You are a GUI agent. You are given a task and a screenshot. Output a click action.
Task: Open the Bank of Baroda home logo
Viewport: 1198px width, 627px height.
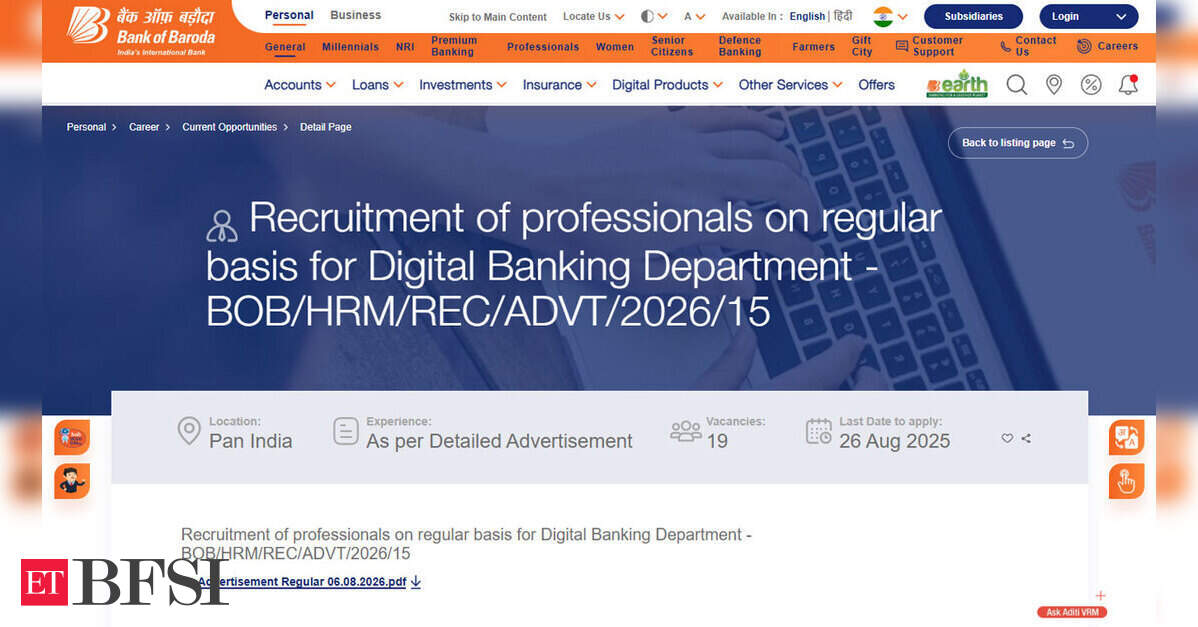(x=141, y=31)
